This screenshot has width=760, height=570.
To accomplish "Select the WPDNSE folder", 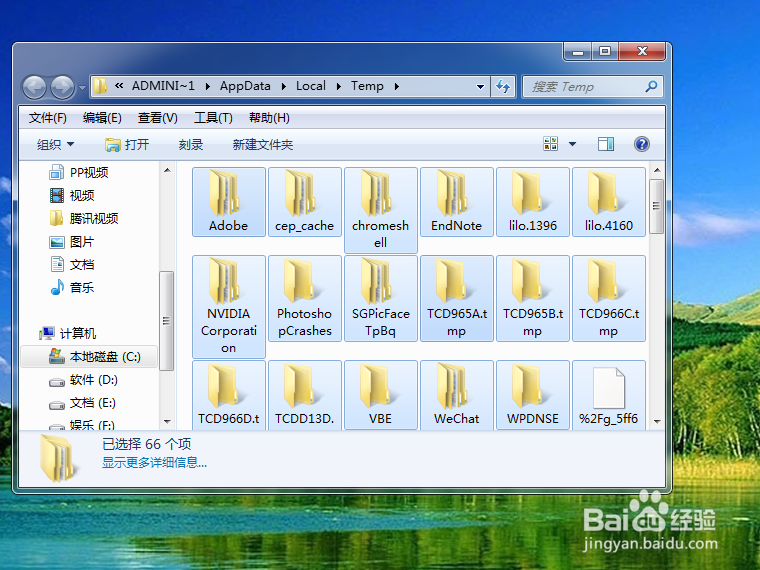I will 533,395.
